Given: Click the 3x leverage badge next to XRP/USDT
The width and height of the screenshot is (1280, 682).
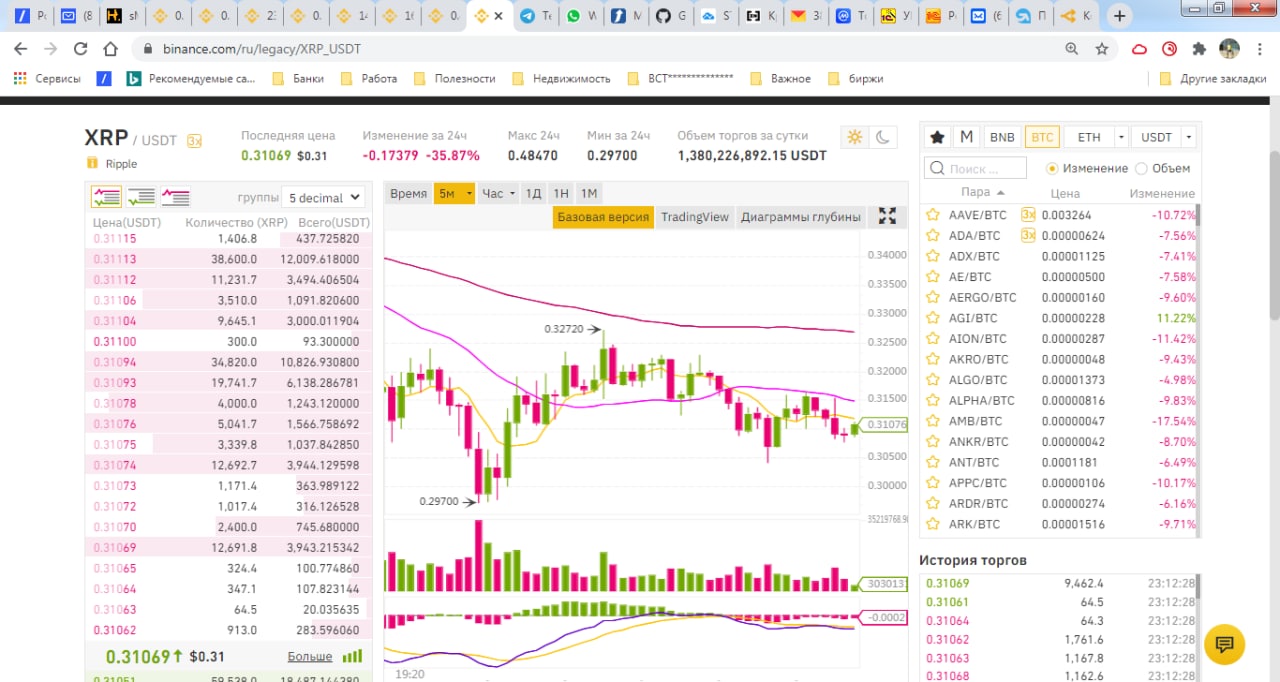Looking at the screenshot, I should tap(194, 141).
